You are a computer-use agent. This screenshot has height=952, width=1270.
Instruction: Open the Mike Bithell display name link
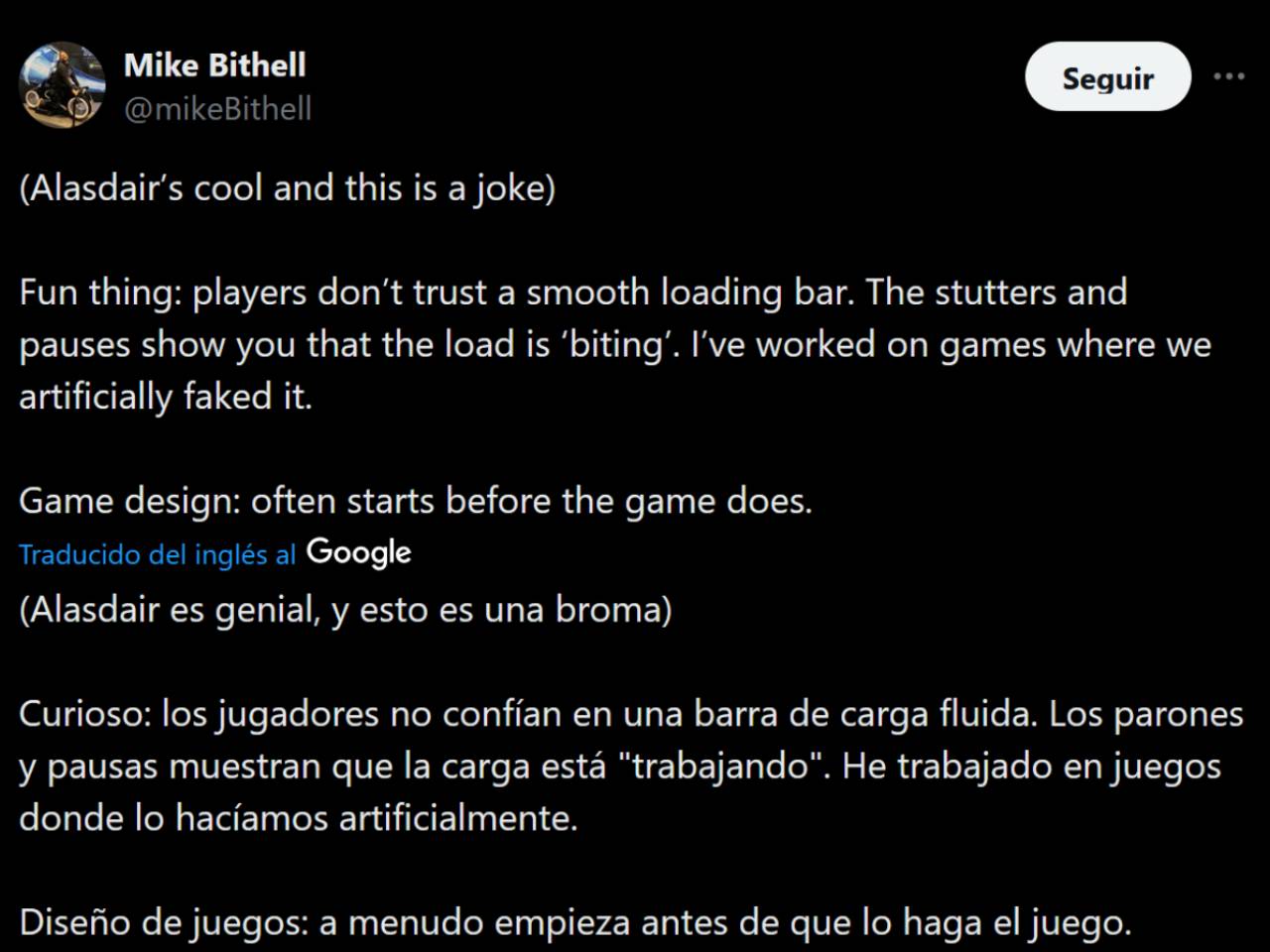[x=215, y=64]
